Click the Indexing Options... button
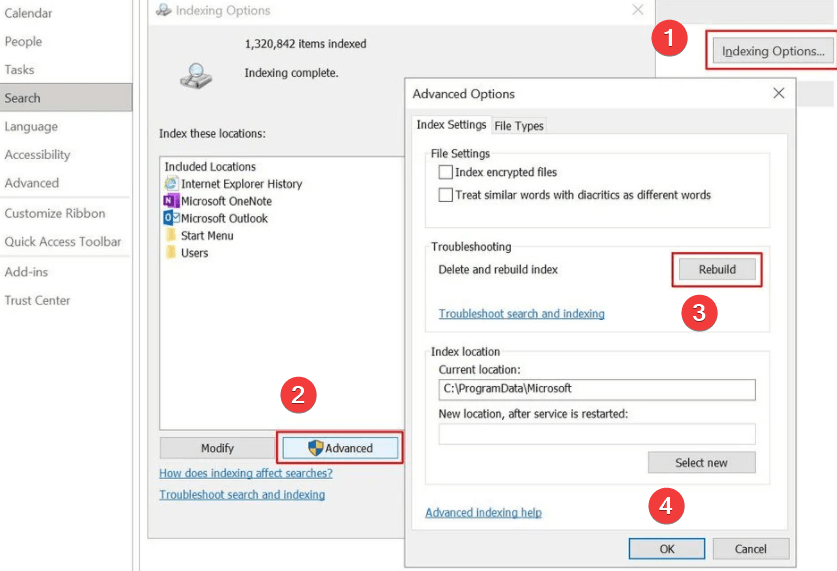The height and width of the screenshot is (571, 837). [772, 51]
